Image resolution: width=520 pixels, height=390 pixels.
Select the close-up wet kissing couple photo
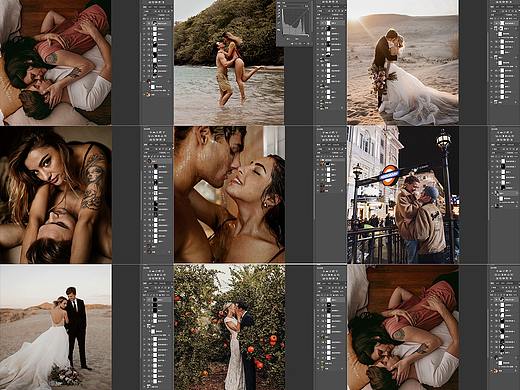[x=229, y=195]
